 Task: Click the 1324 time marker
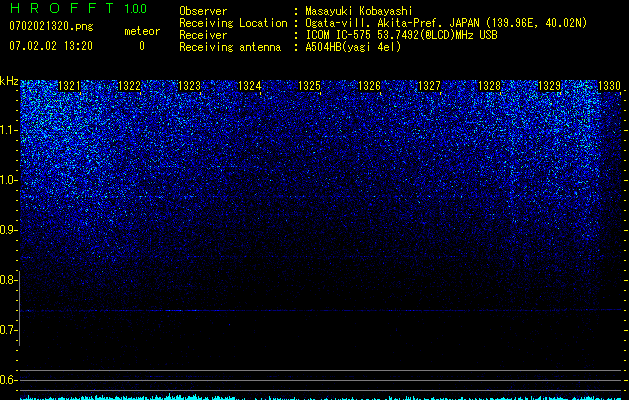pyautogui.click(x=249, y=86)
